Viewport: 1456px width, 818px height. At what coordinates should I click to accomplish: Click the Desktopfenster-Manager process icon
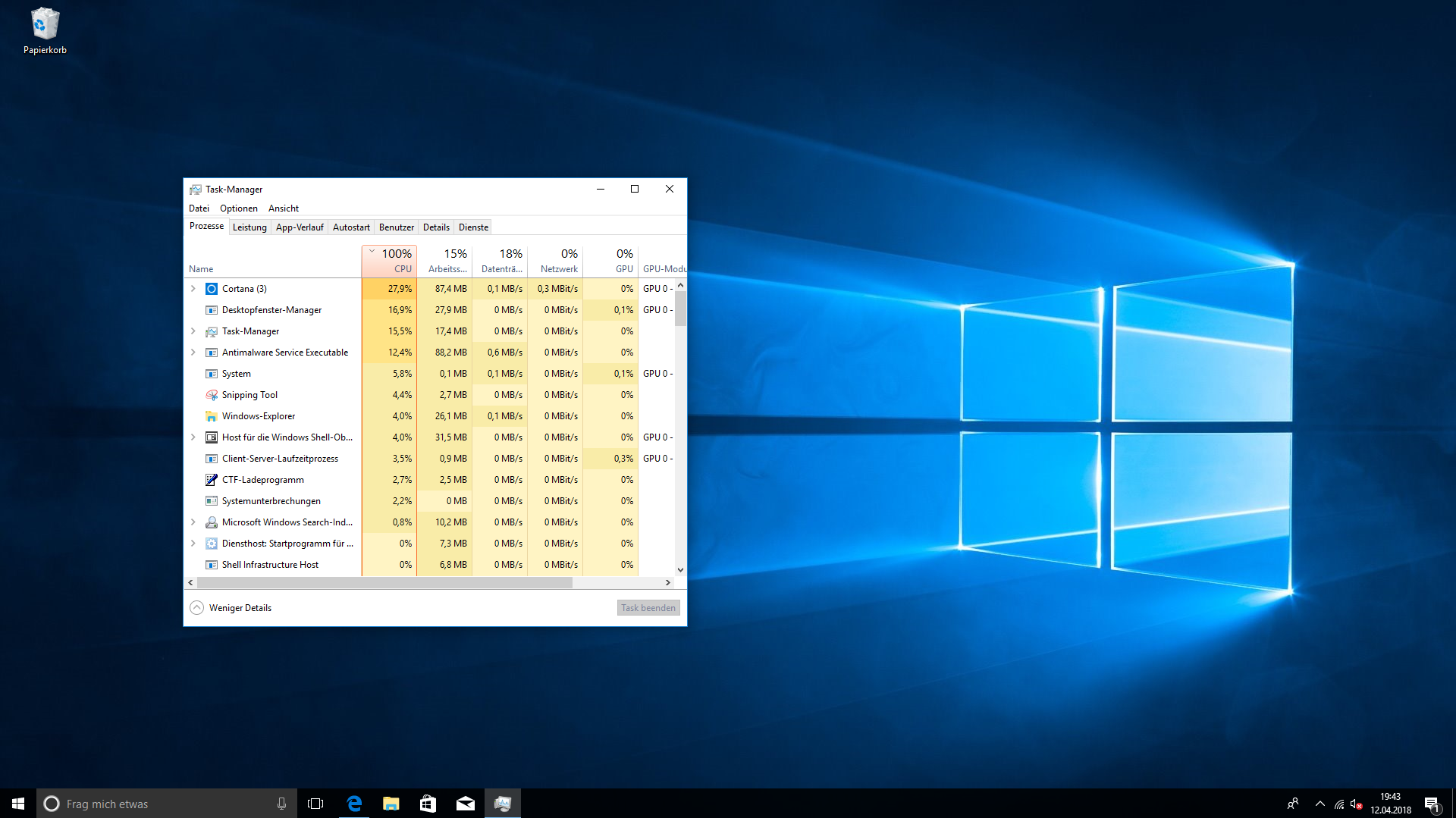click(212, 310)
